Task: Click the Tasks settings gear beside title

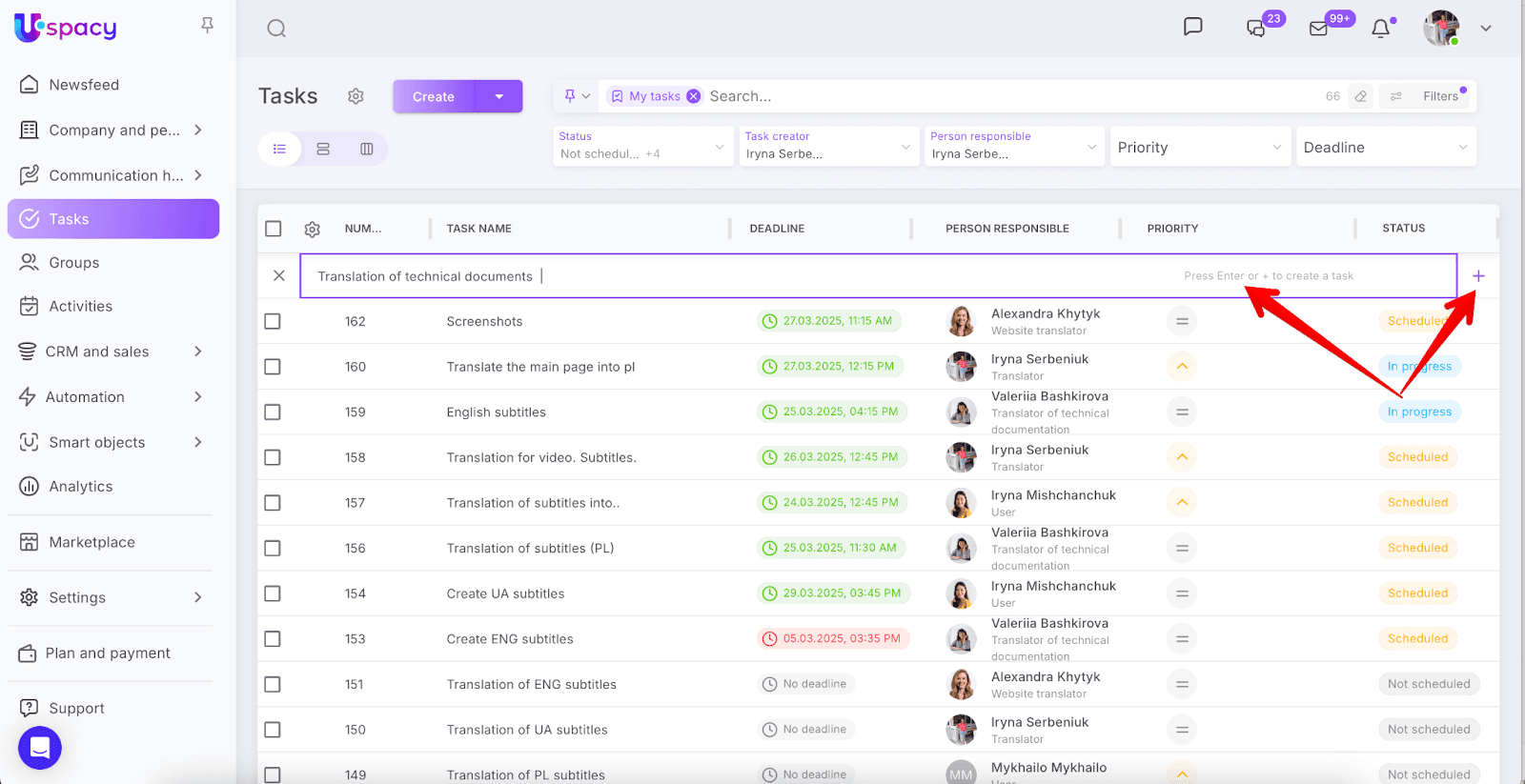Action: point(356,96)
